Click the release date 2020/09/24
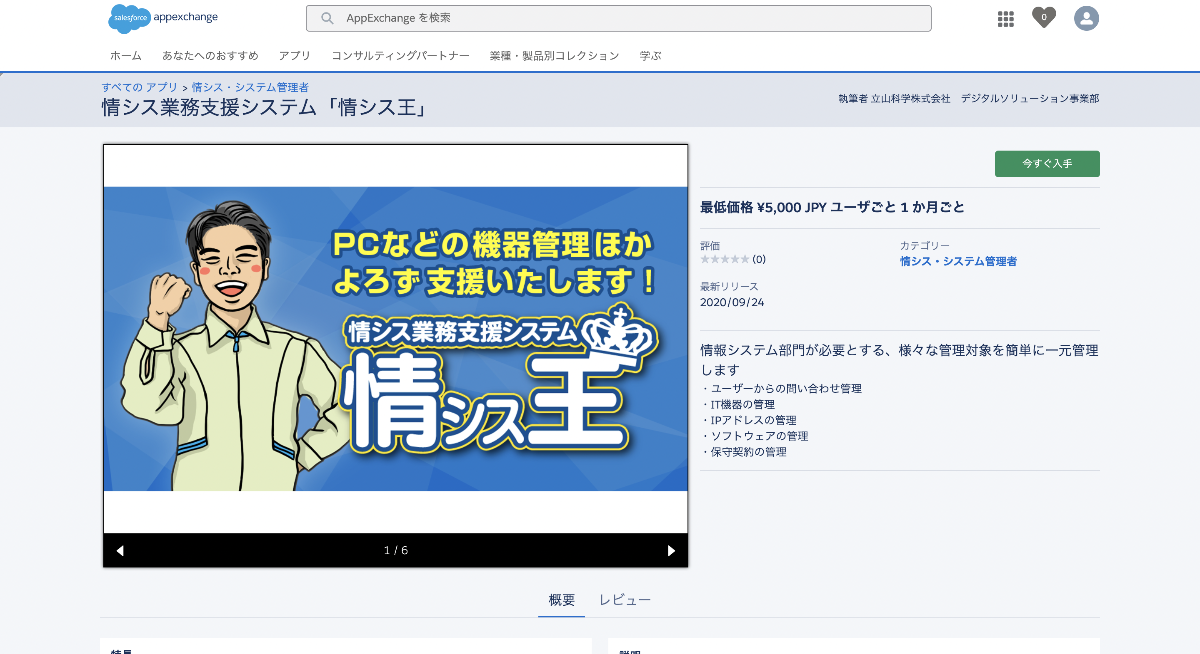1200x654 pixels. pyautogui.click(x=732, y=302)
